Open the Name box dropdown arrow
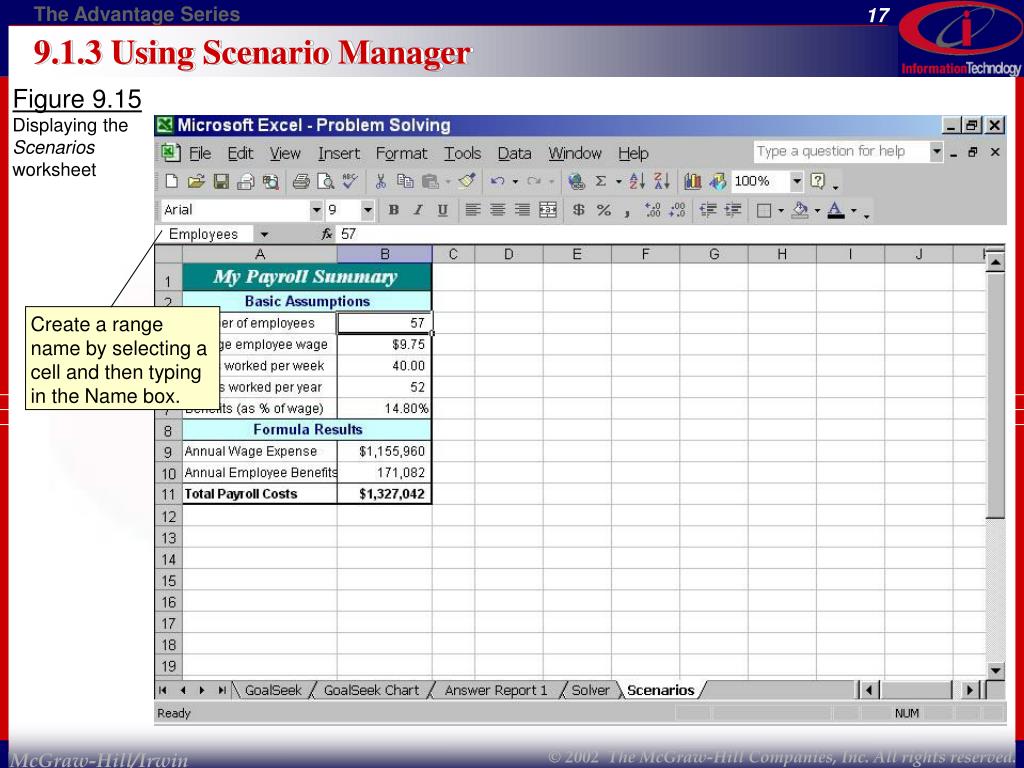 (264, 234)
